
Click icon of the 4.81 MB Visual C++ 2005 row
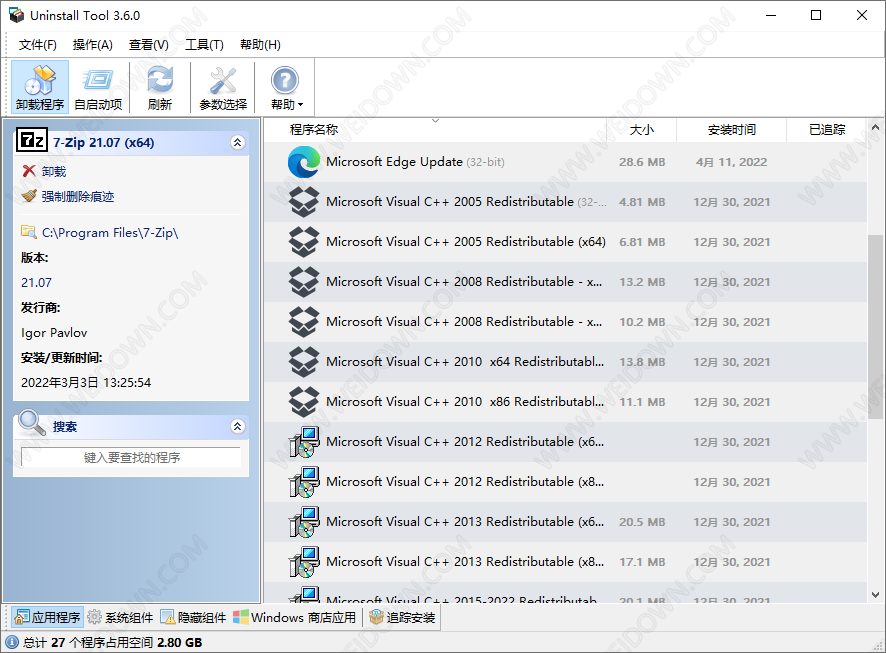(303, 202)
